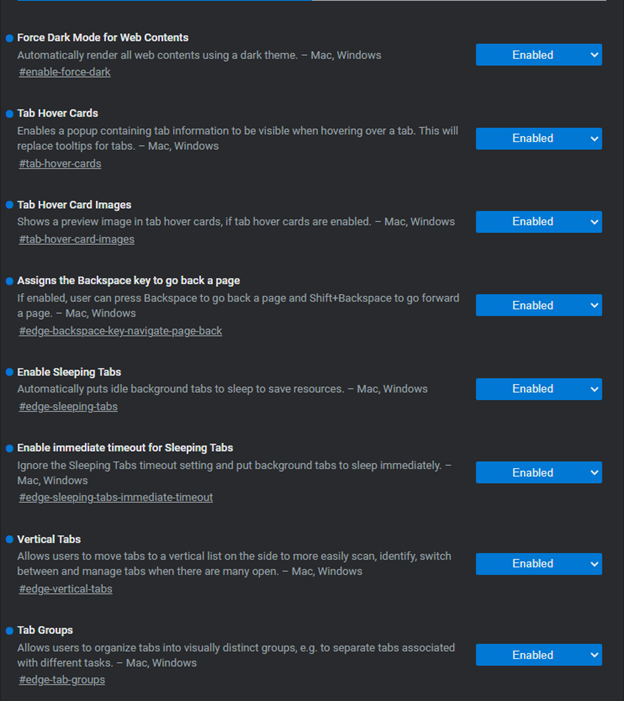Click blue dot beside Enable Sleeping Tabs
624x701 pixels.
tap(9, 372)
